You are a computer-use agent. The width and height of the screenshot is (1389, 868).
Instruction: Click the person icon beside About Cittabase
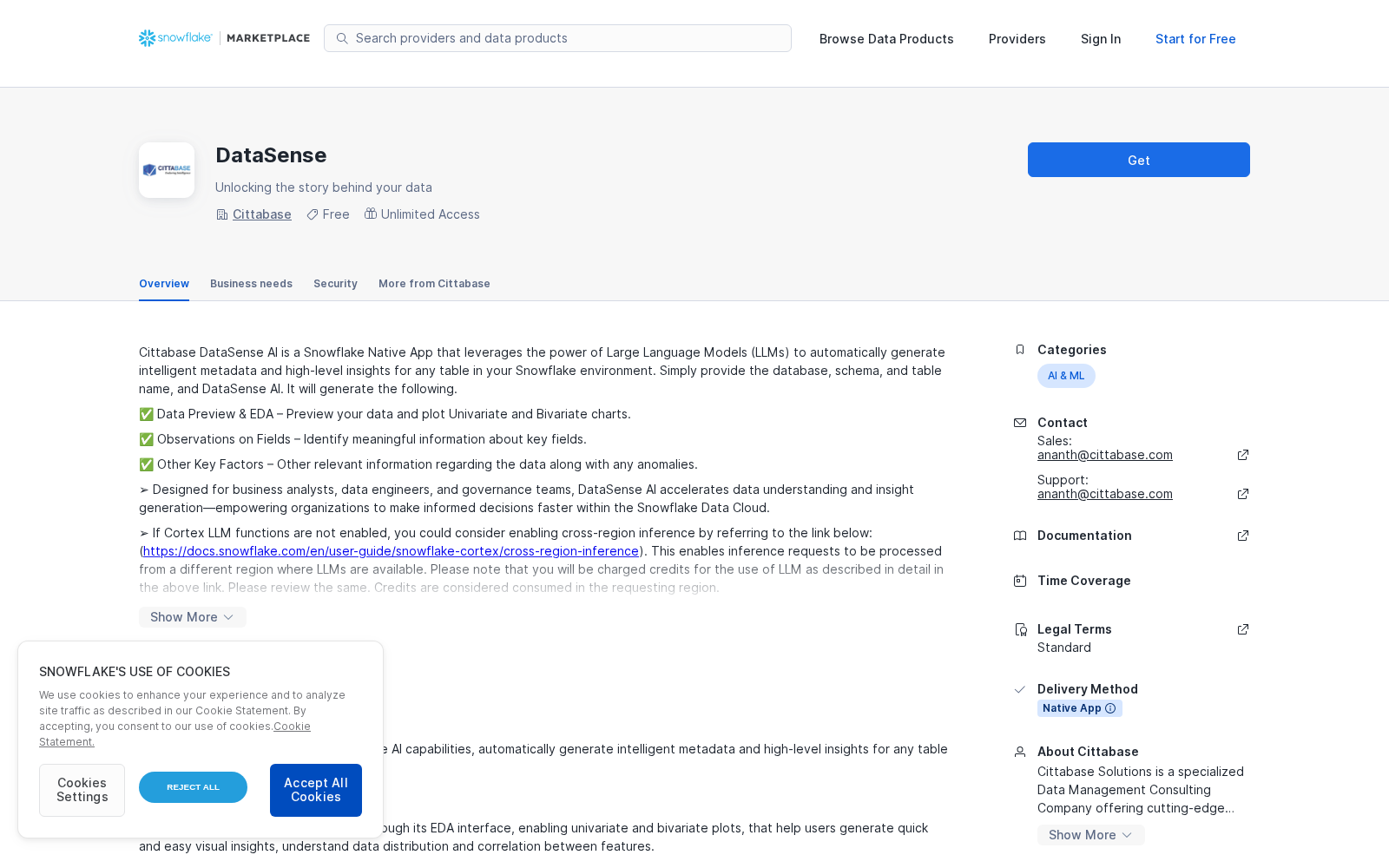tap(1020, 752)
